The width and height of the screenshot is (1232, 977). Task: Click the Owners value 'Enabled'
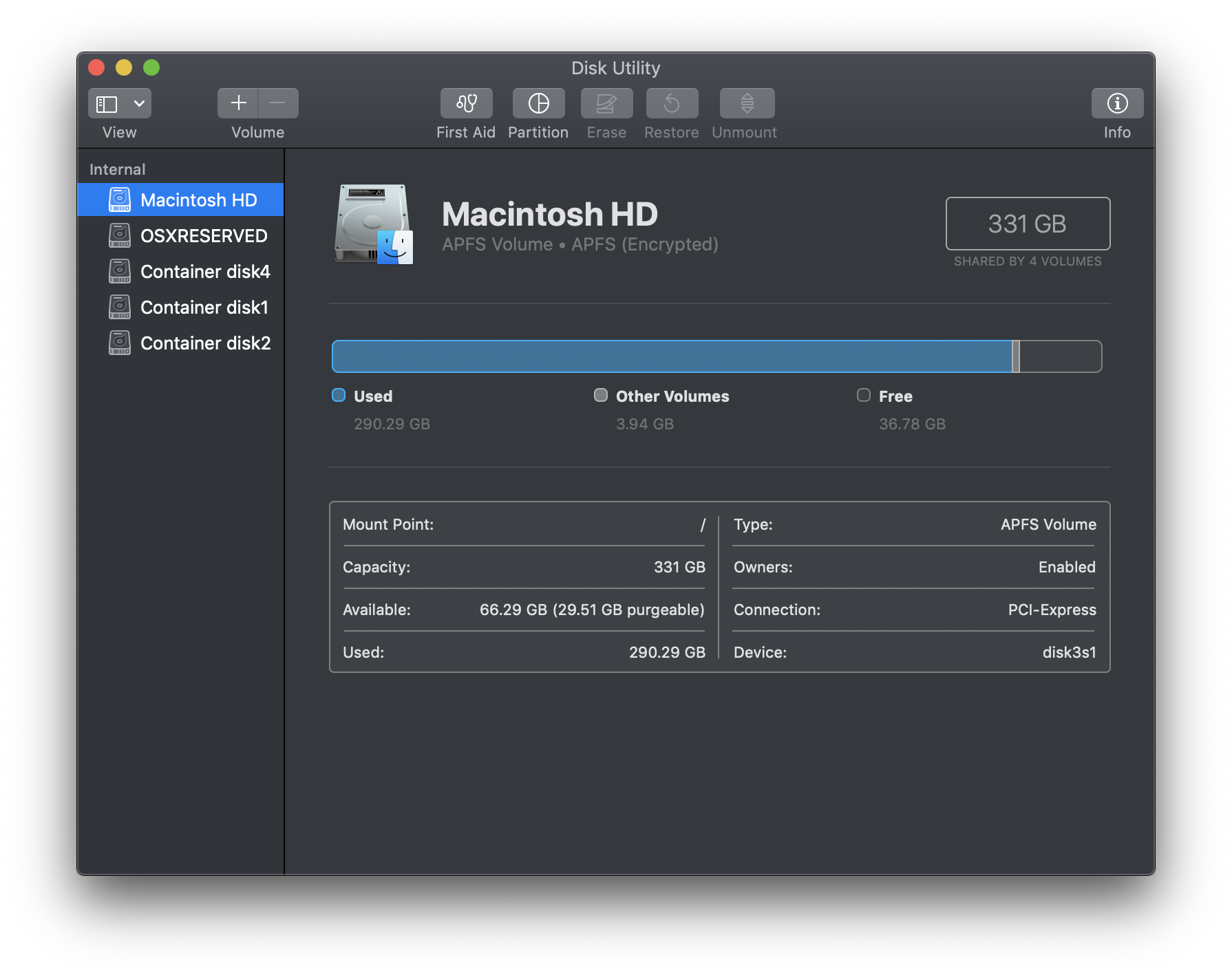tap(1067, 567)
